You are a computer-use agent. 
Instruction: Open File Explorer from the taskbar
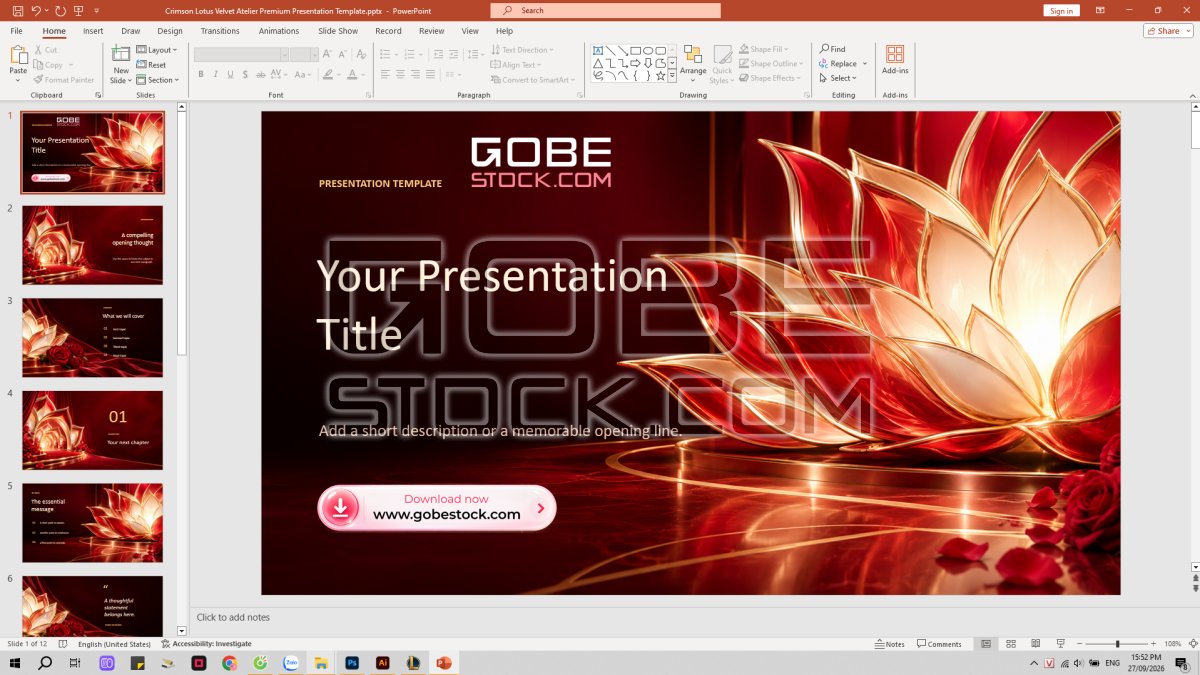click(321, 663)
